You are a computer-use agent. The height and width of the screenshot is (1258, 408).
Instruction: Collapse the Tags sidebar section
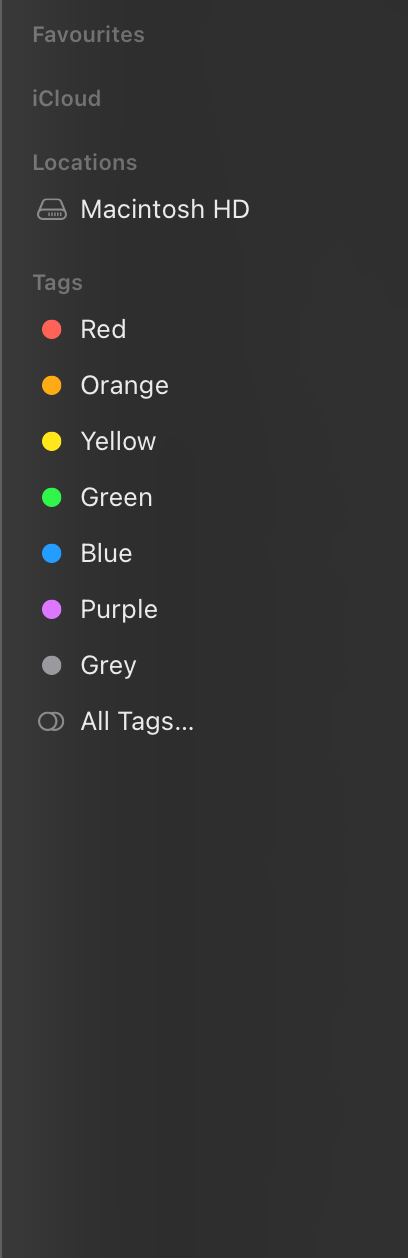click(57, 283)
